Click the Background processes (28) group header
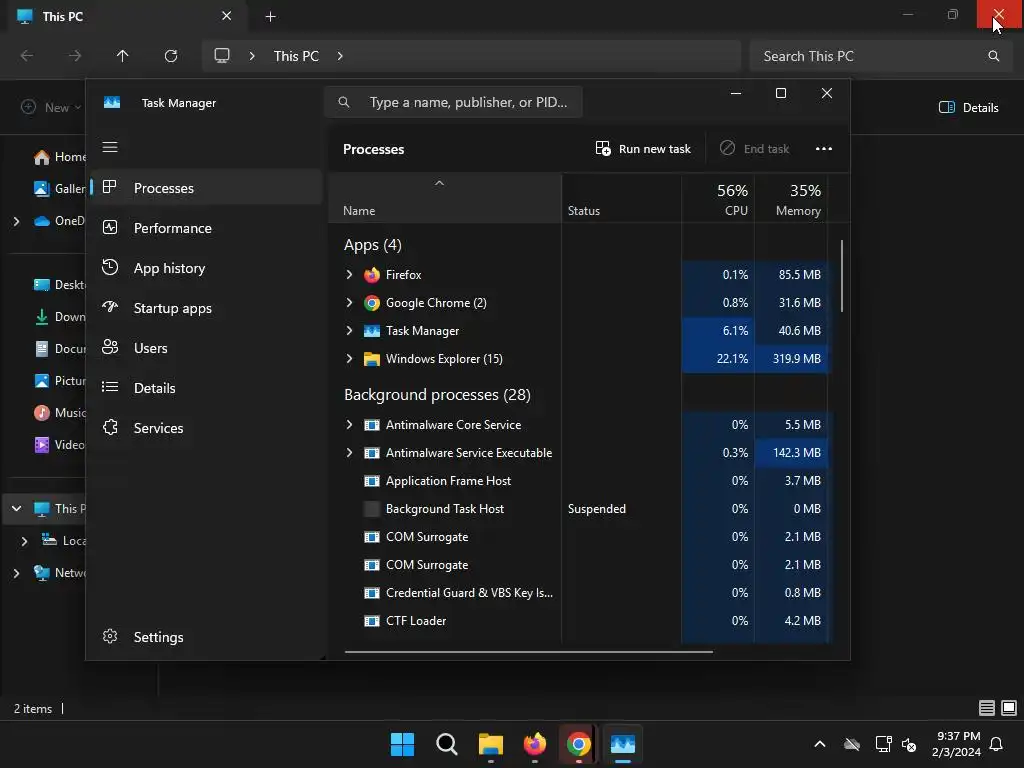Image resolution: width=1024 pixels, height=768 pixels. point(437,395)
